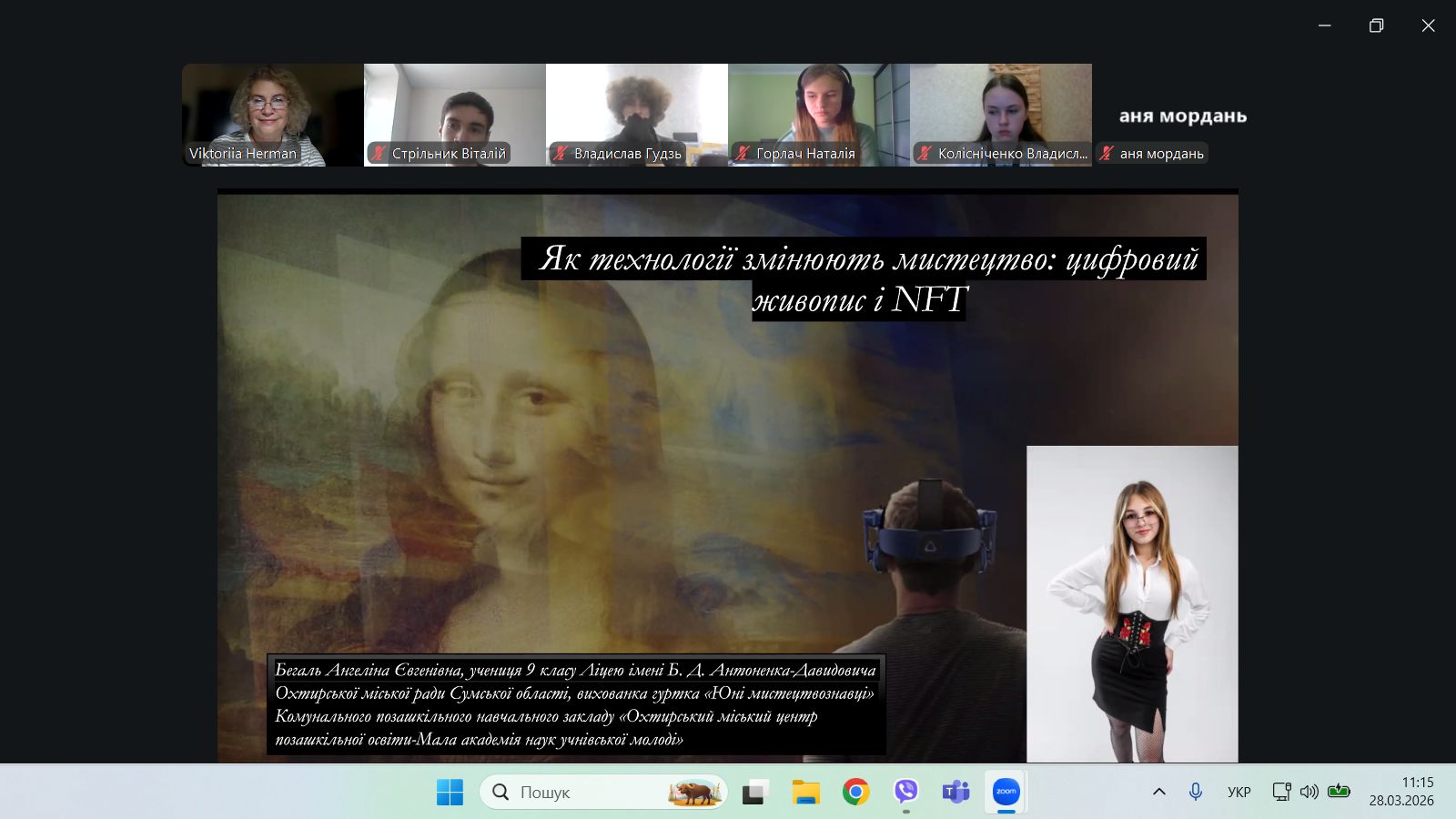The width and height of the screenshot is (1456, 819).
Task: Select the аня мордань participant tile
Action: [x=1182, y=116]
